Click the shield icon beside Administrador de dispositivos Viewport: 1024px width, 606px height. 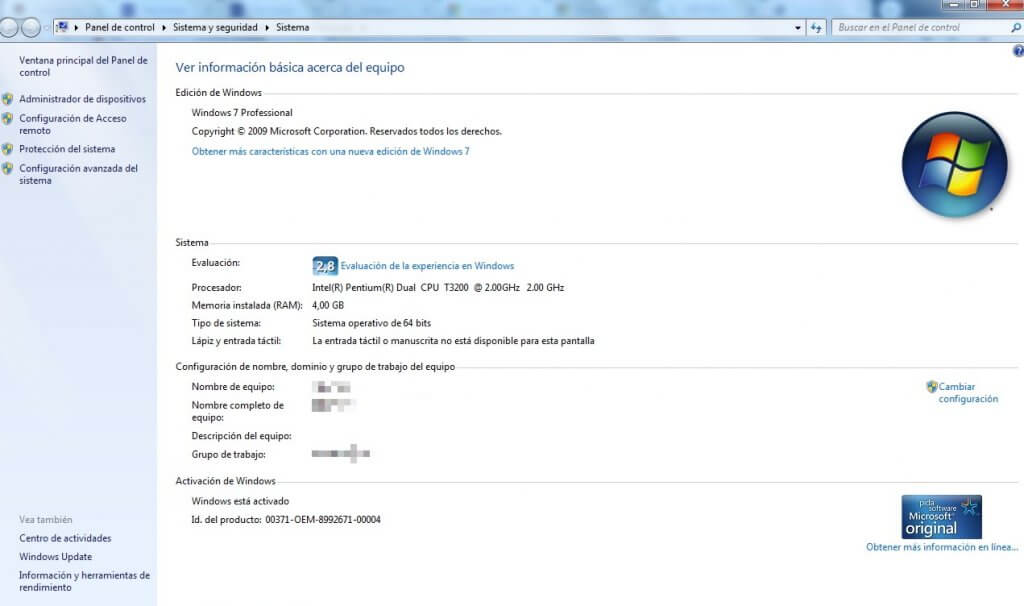[x=7, y=99]
